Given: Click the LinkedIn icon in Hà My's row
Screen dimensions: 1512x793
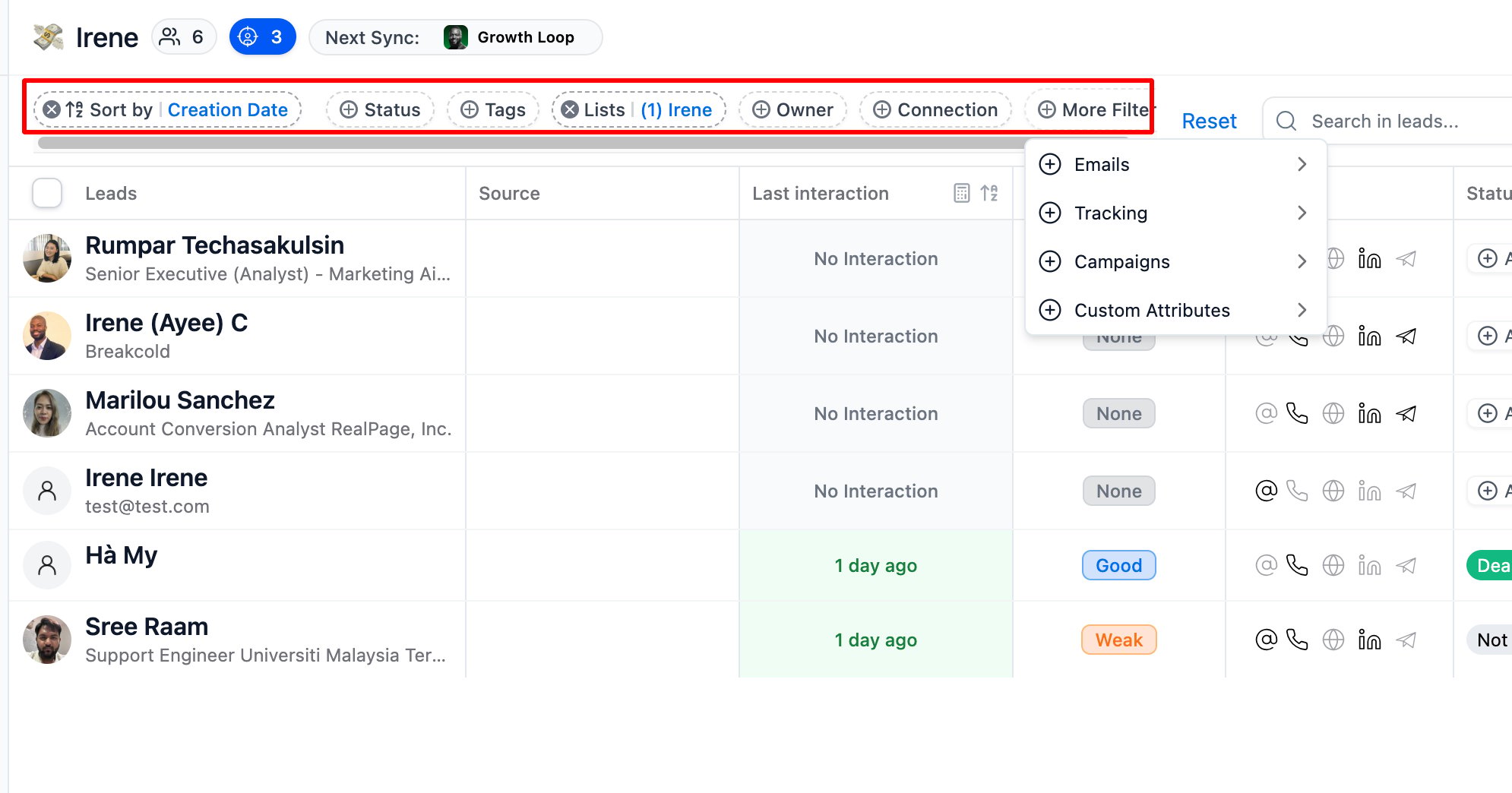Looking at the screenshot, I should tap(1369, 566).
